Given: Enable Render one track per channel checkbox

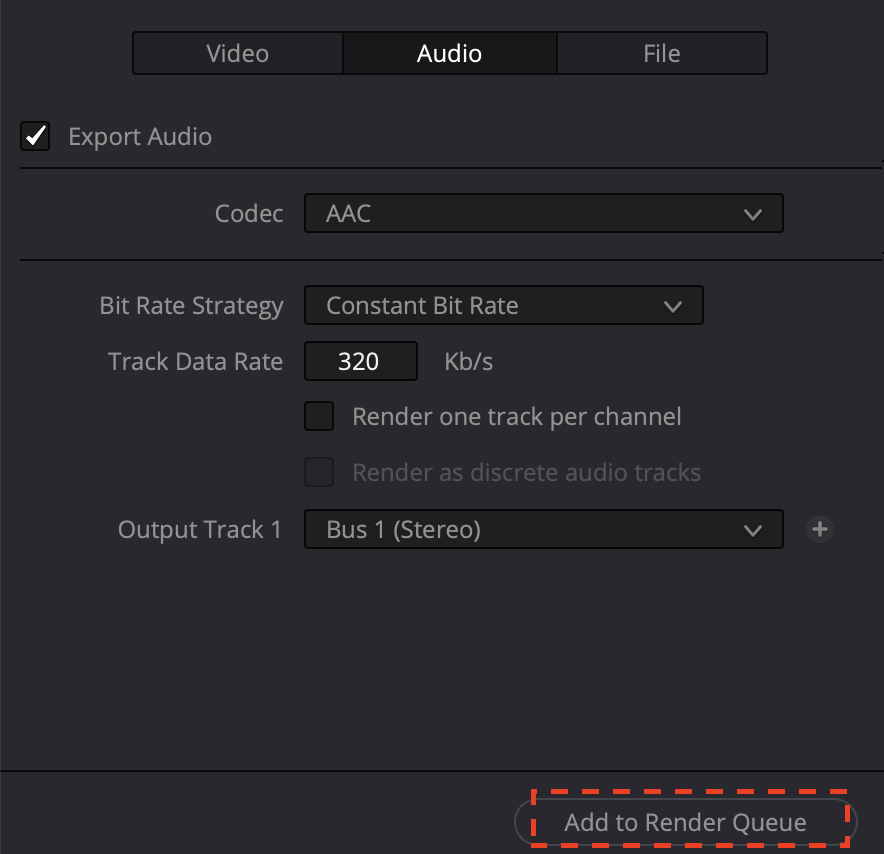Looking at the screenshot, I should pos(319,416).
